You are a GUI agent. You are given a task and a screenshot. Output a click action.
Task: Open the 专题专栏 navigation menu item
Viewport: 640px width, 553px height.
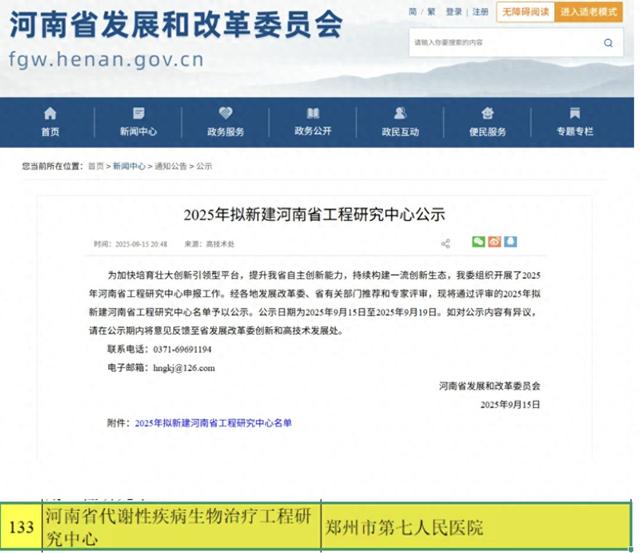(x=575, y=131)
